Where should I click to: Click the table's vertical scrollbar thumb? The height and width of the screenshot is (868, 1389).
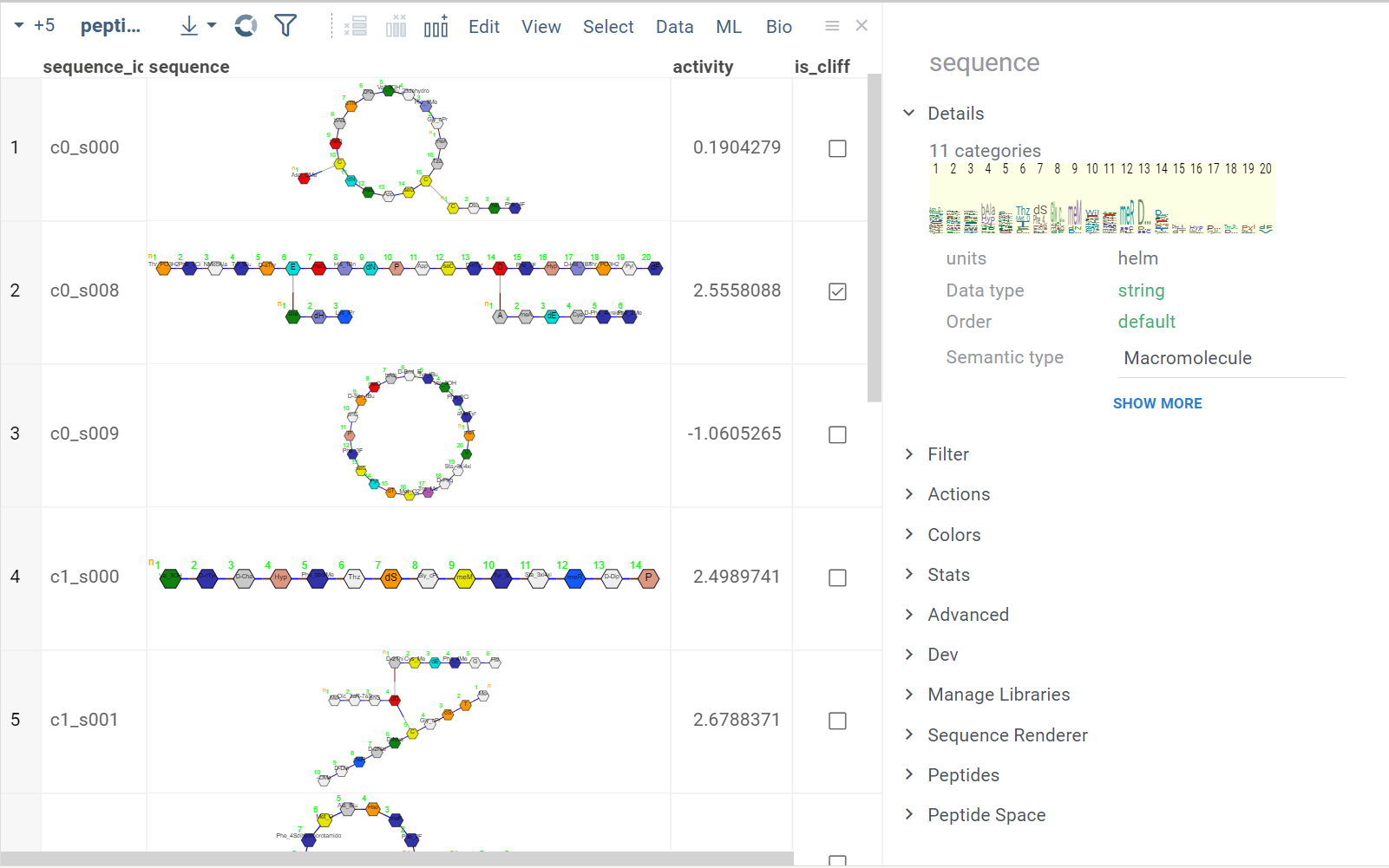[875, 238]
